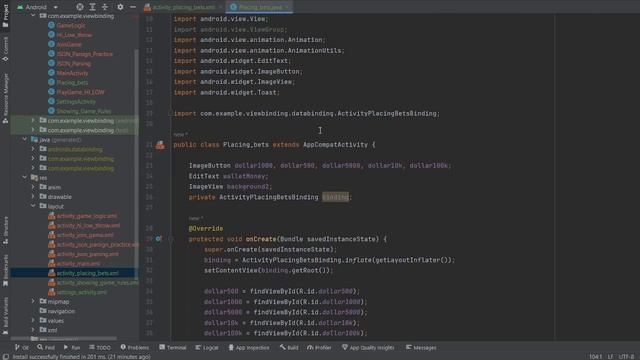This screenshot has height=360, width=640.
Task: Expand the values folder
Action: [x=33, y=320]
